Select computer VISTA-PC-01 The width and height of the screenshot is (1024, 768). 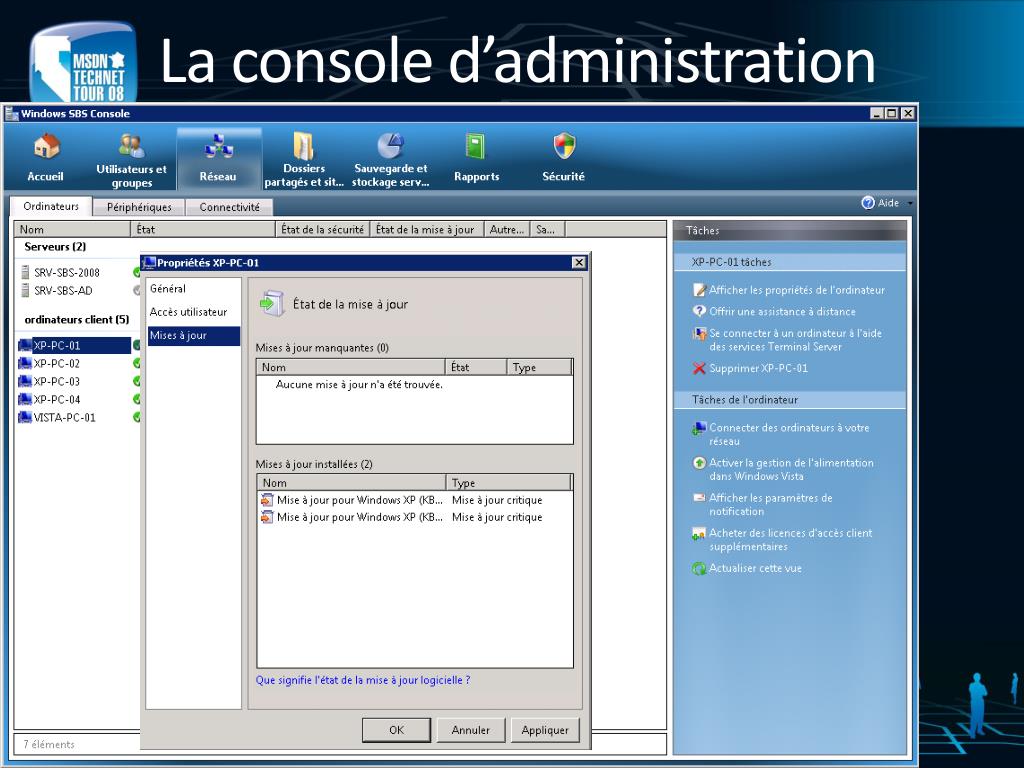pos(64,417)
